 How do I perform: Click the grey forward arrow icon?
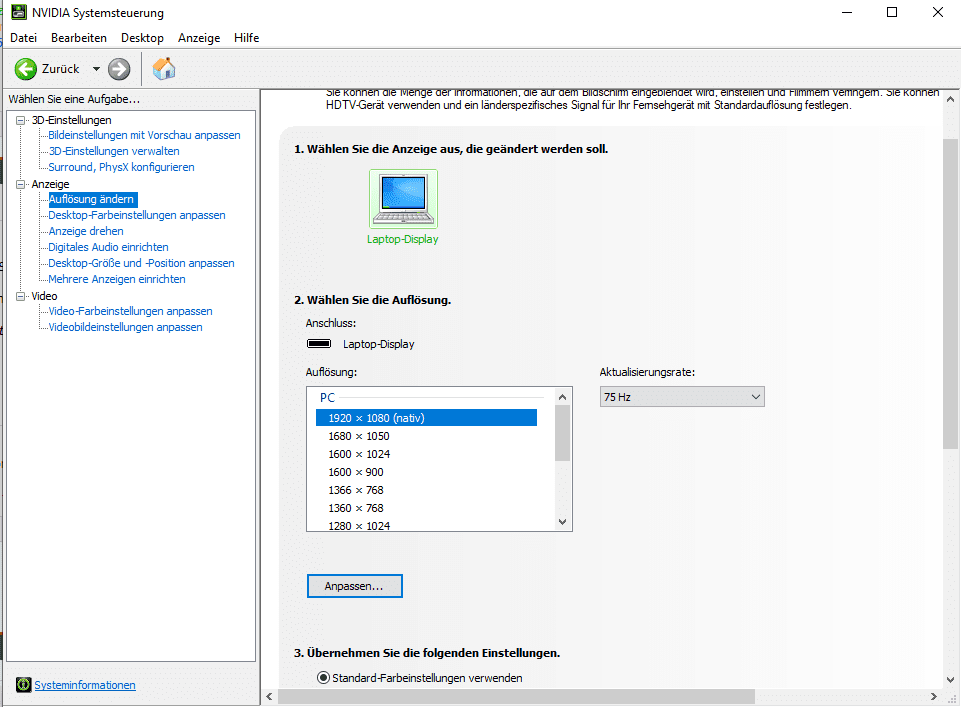(119, 69)
